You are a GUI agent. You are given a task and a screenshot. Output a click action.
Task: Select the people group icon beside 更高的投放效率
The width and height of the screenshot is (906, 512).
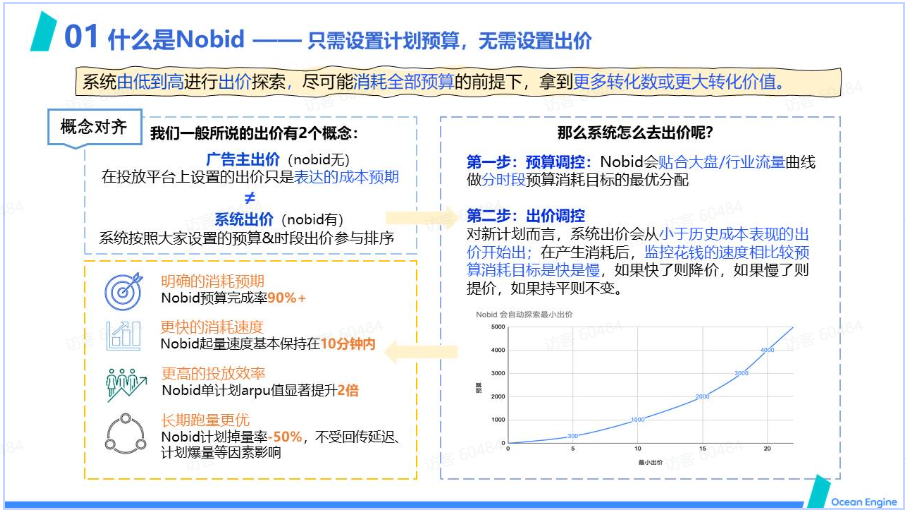coord(125,383)
